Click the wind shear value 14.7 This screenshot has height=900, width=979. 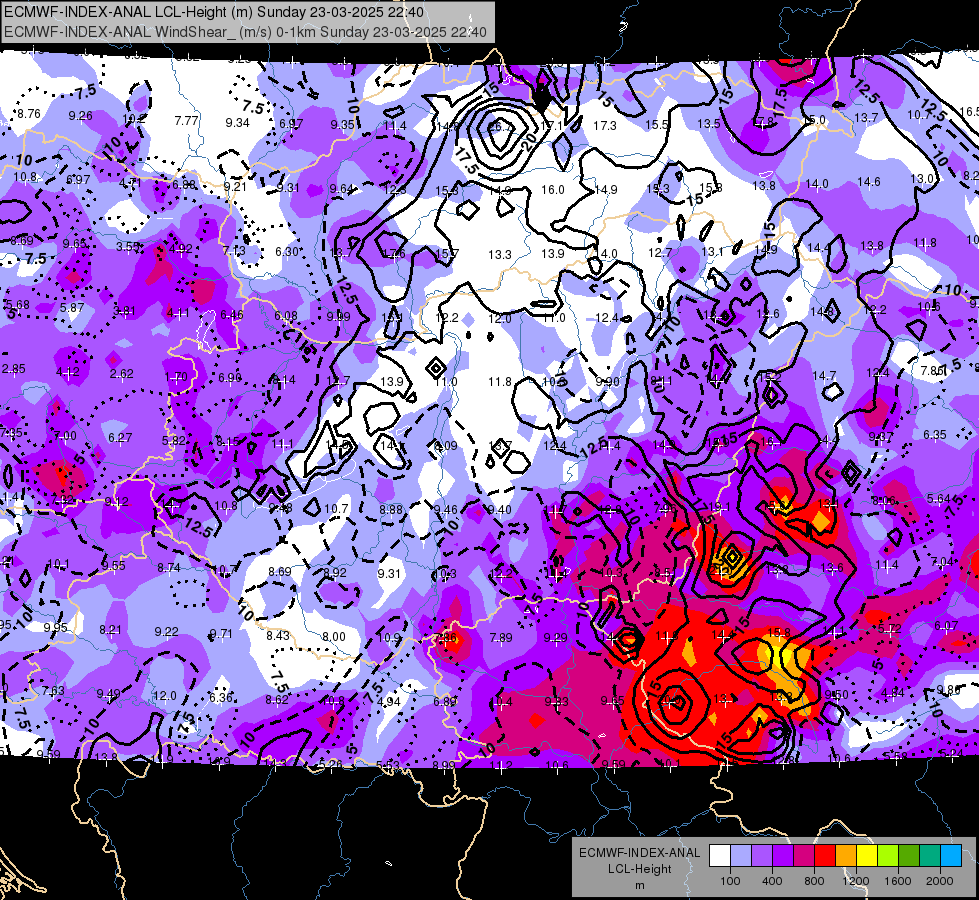[824, 375]
